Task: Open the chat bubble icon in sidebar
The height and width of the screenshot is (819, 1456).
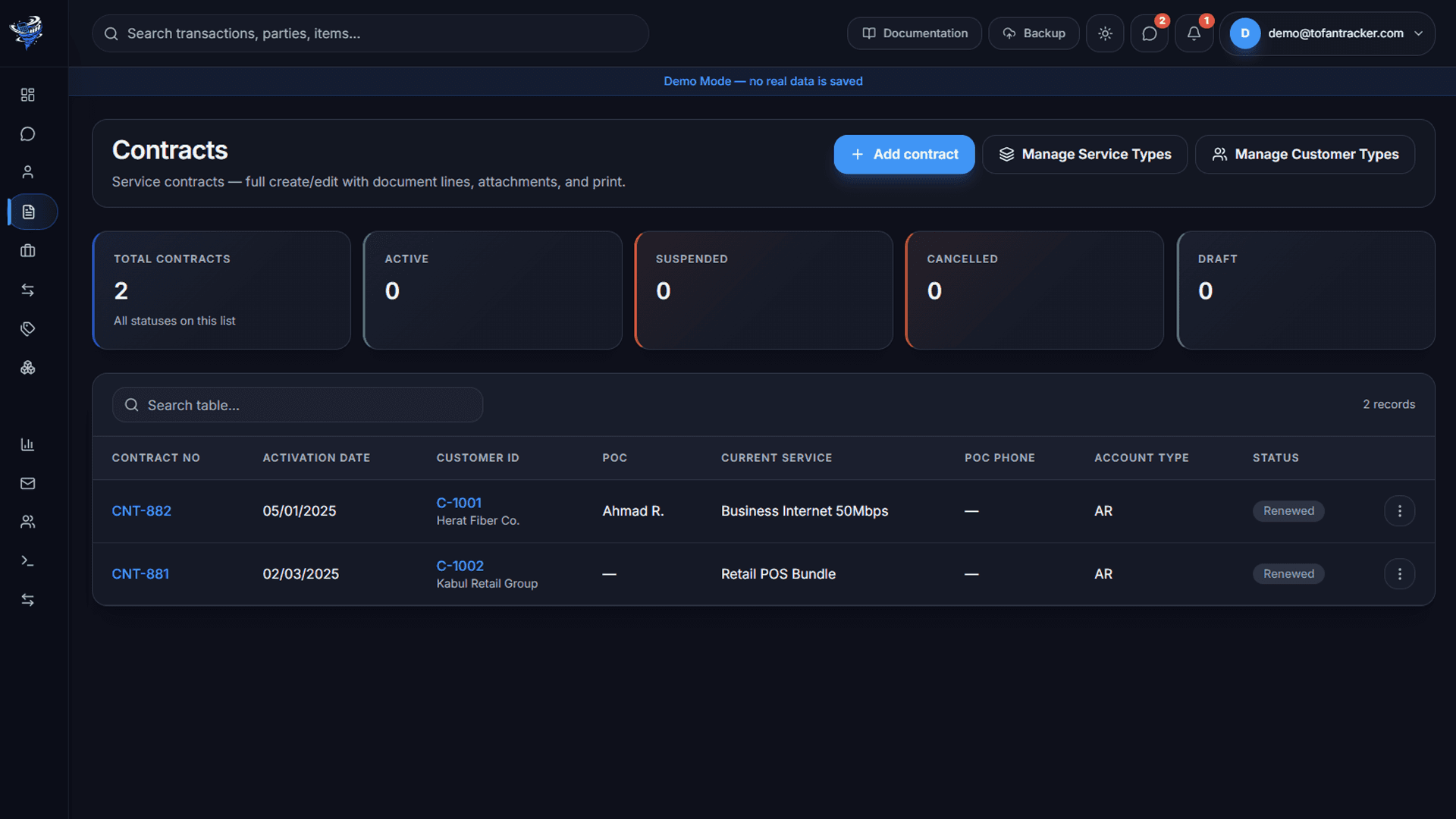Action: tap(28, 134)
